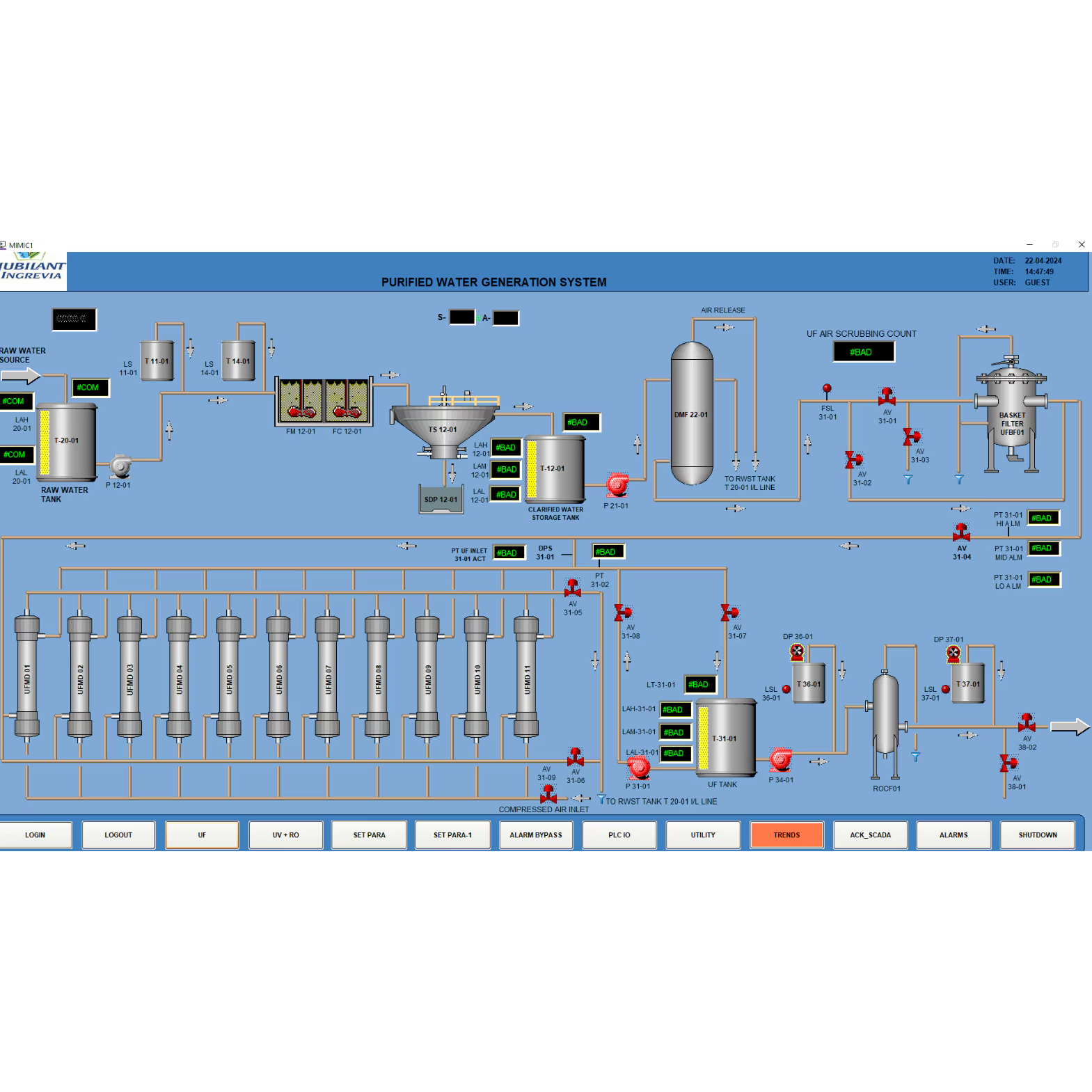Viewport: 1092px width, 1092px height.
Task: Open the TRENDS screen
Action: 786,835
